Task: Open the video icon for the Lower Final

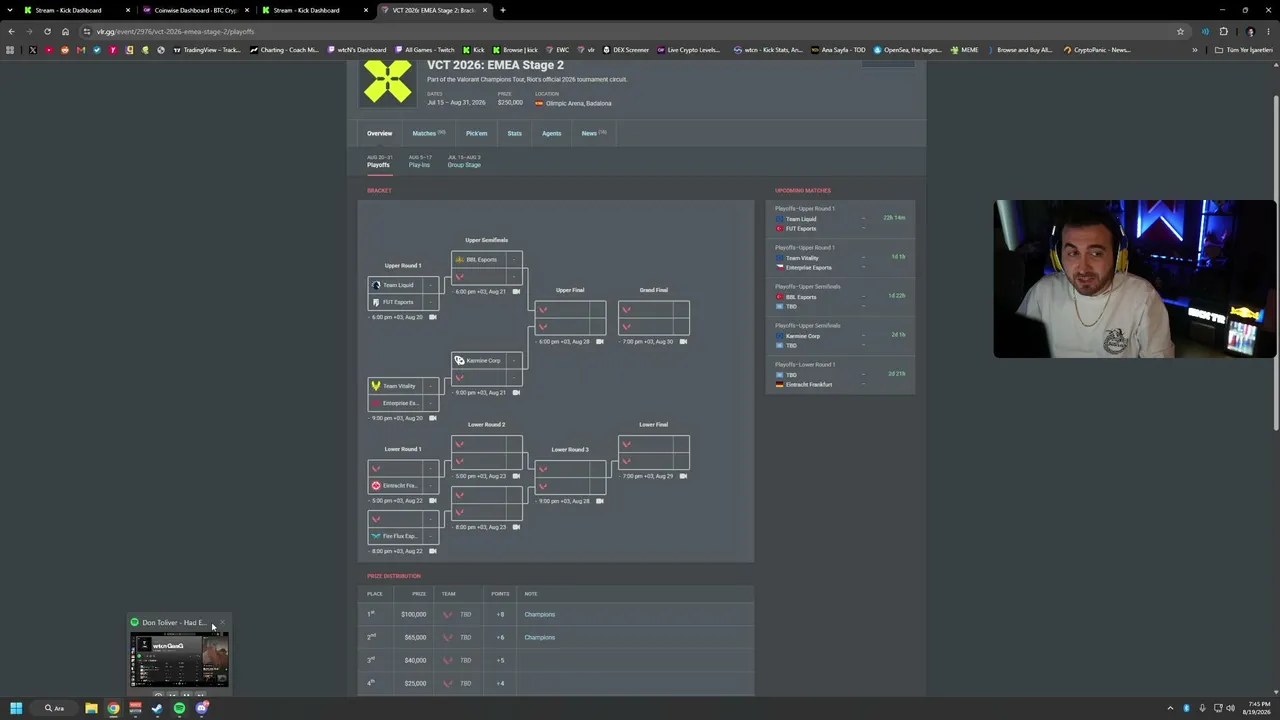Action: click(x=683, y=476)
